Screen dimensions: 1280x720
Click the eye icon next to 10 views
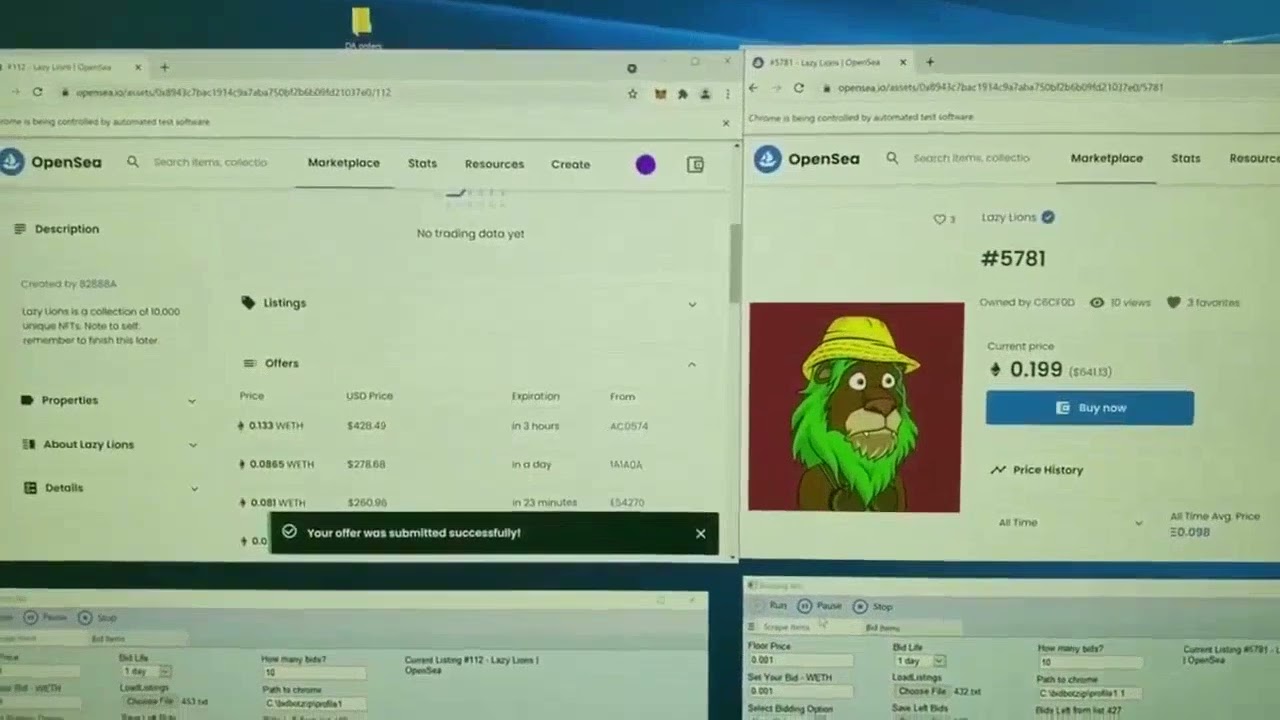[x=1097, y=302]
